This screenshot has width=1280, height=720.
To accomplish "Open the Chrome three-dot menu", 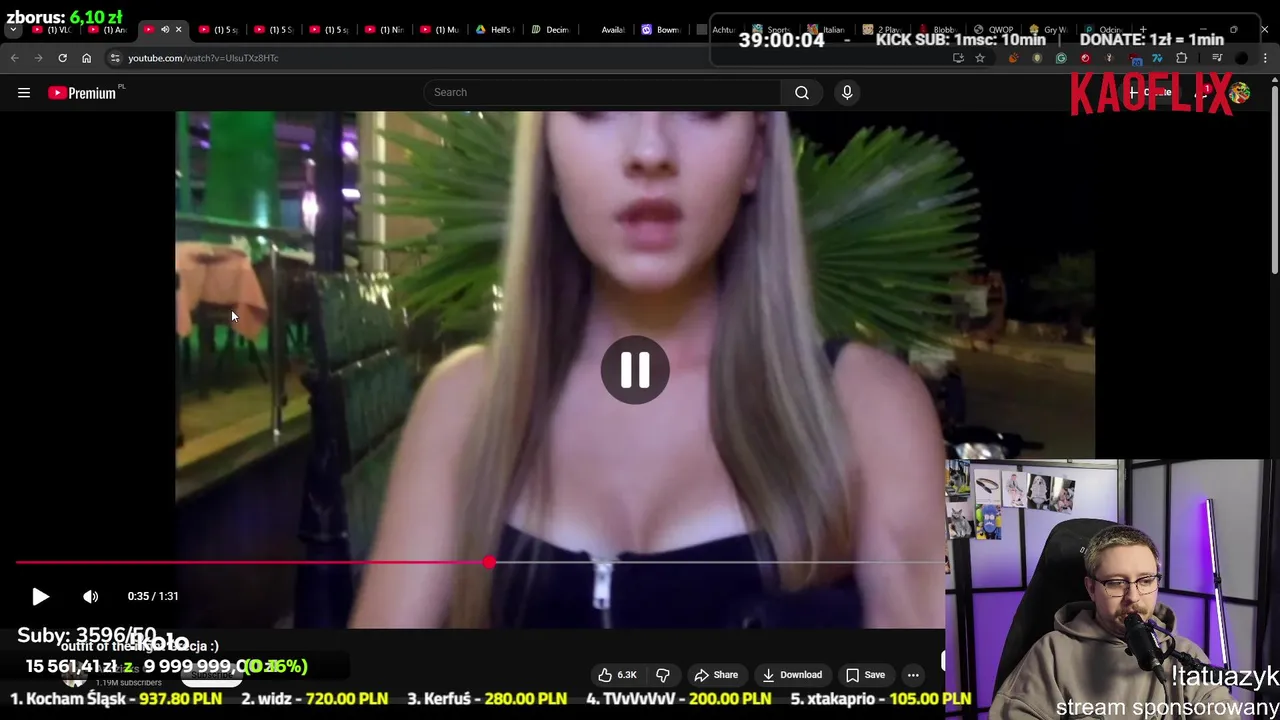I will click(1265, 58).
